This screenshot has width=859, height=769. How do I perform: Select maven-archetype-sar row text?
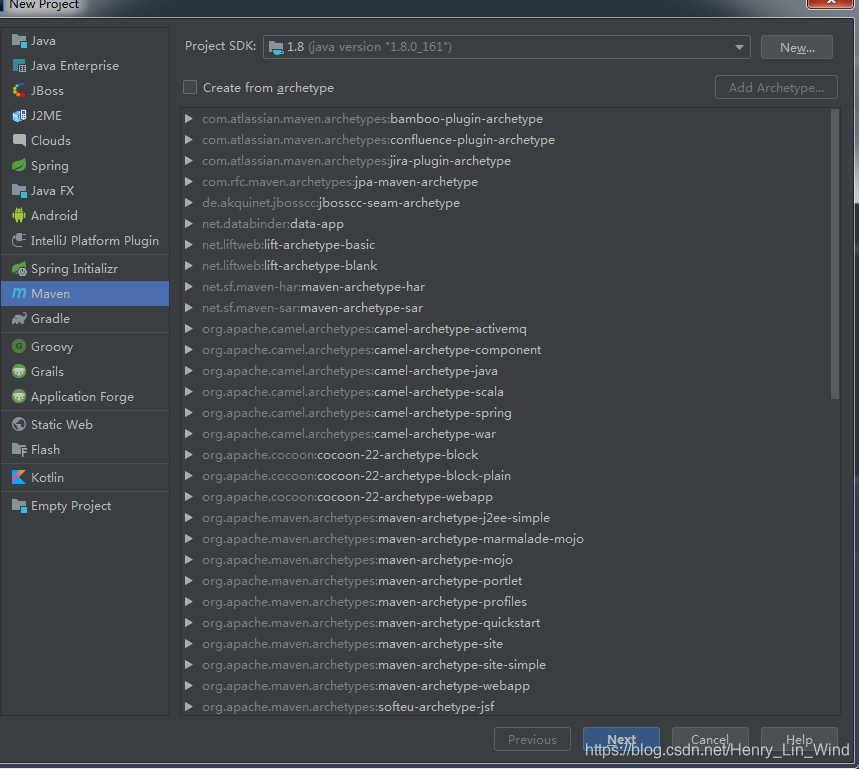click(x=312, y=308)
